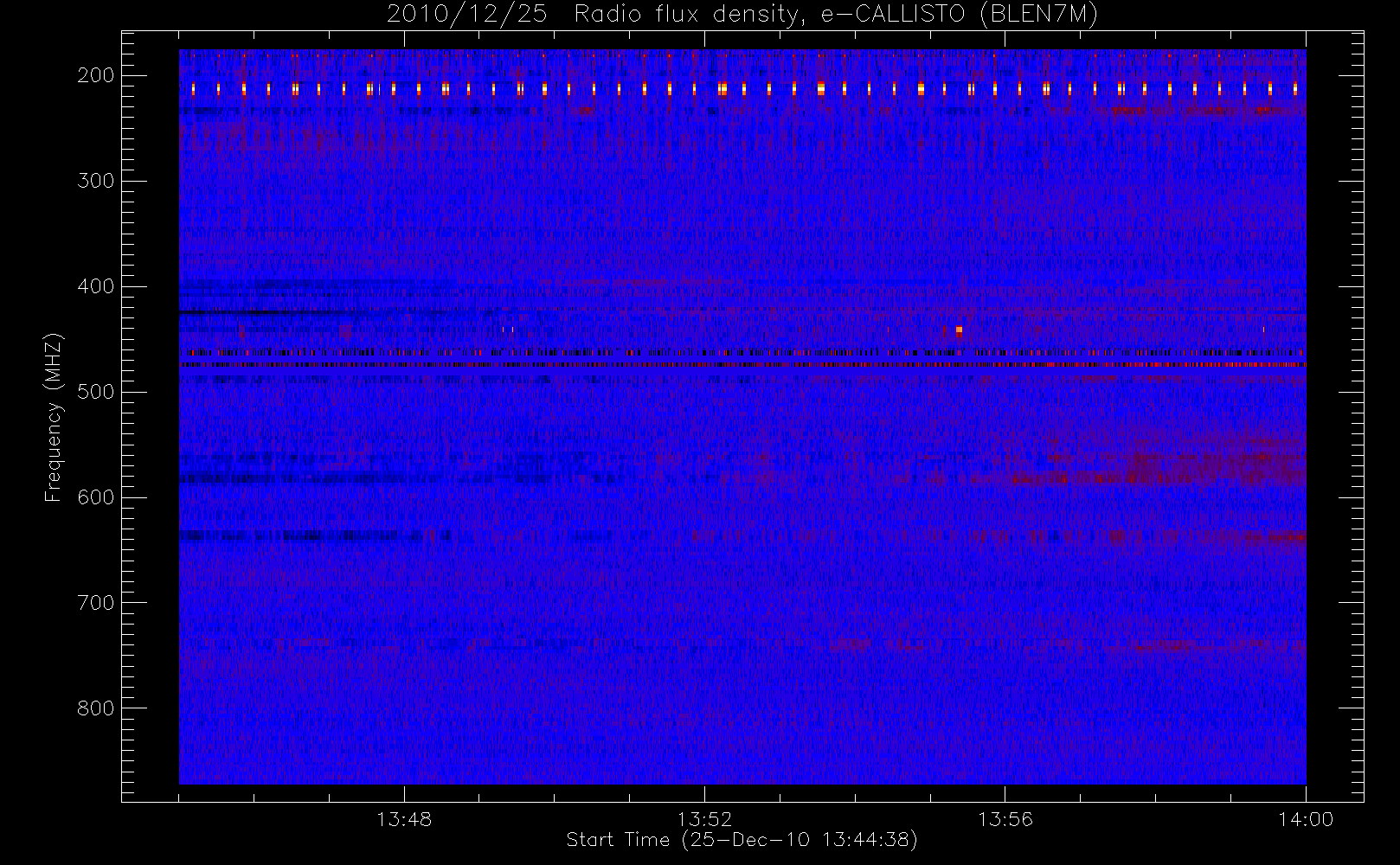Screen dimensions: 1400x865
Task: Click the 13:48 time tick label
Action: [404, 819]
